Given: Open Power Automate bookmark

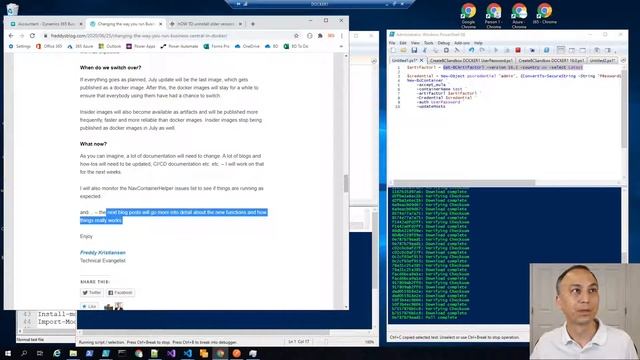Looking at the screenshot, I should 179,47.
